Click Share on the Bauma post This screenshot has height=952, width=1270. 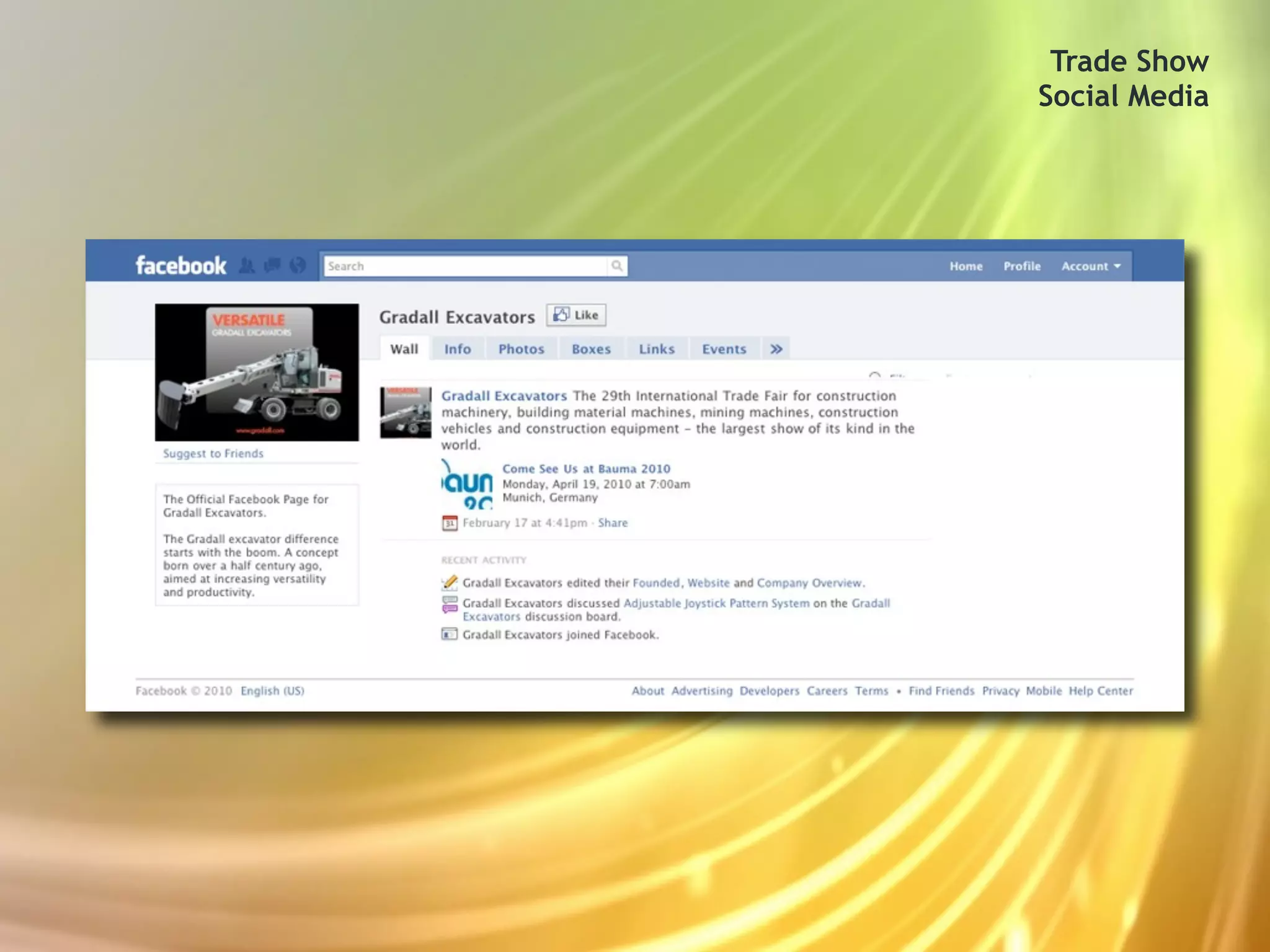point(613,522)
